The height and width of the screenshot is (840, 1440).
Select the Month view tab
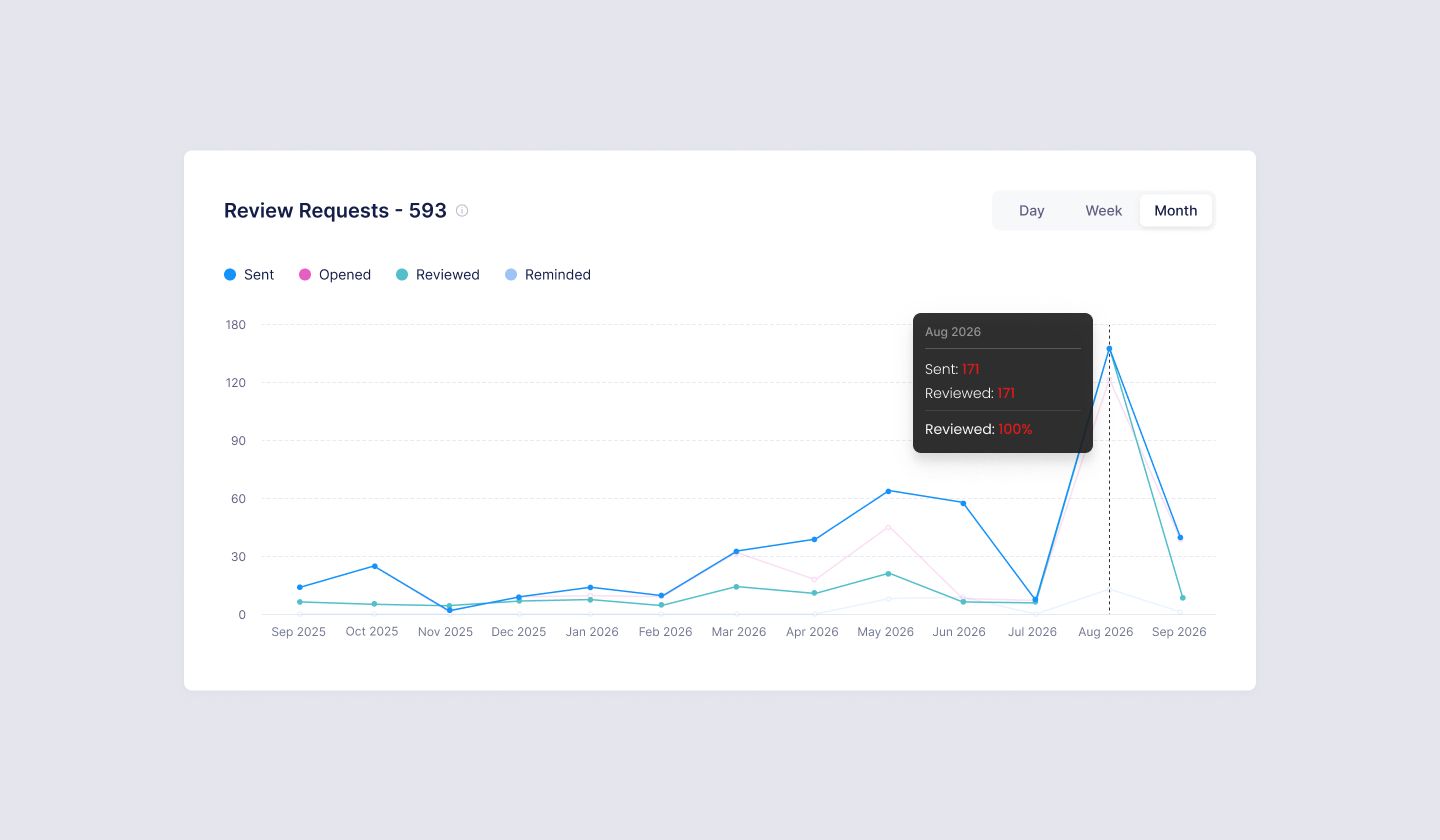pos(1176,211)
